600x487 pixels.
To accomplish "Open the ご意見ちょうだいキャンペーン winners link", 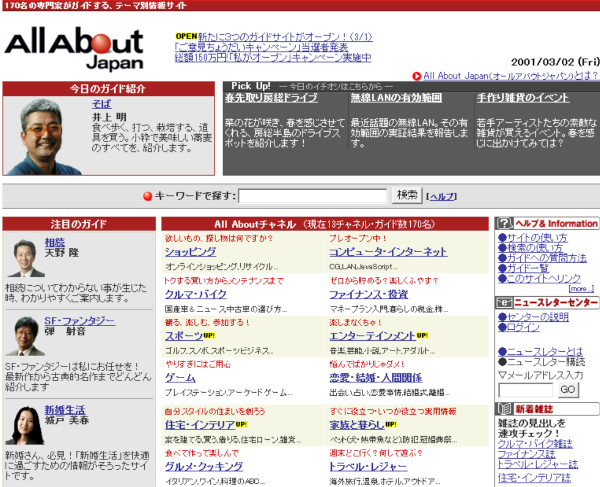I will (261, 47).
